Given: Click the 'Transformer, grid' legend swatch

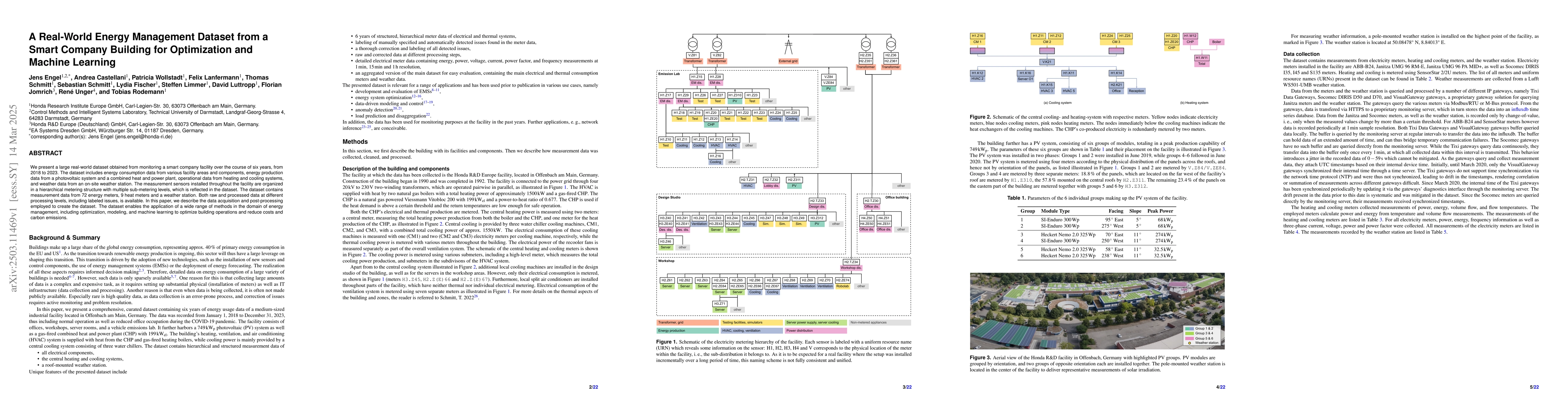Looking at the screenshot, I should click(688, 323).
